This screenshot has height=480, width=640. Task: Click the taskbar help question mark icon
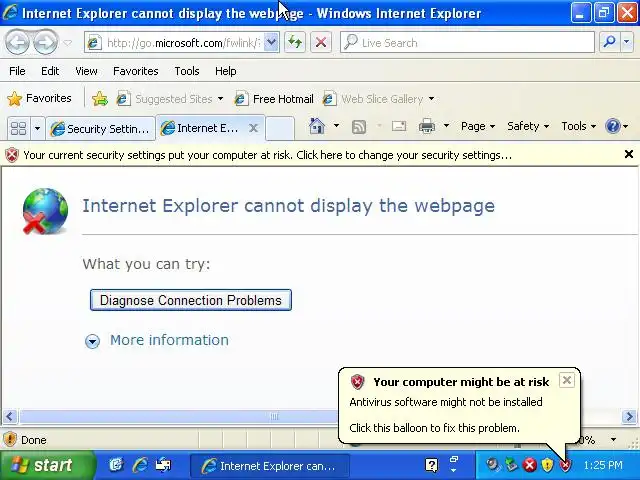tap(431, 465)
